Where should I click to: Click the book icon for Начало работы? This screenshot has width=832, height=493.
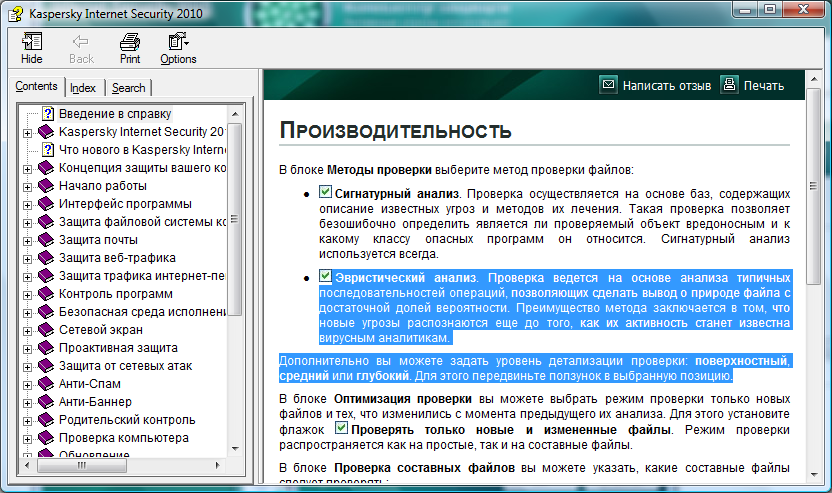pos(46,186)
